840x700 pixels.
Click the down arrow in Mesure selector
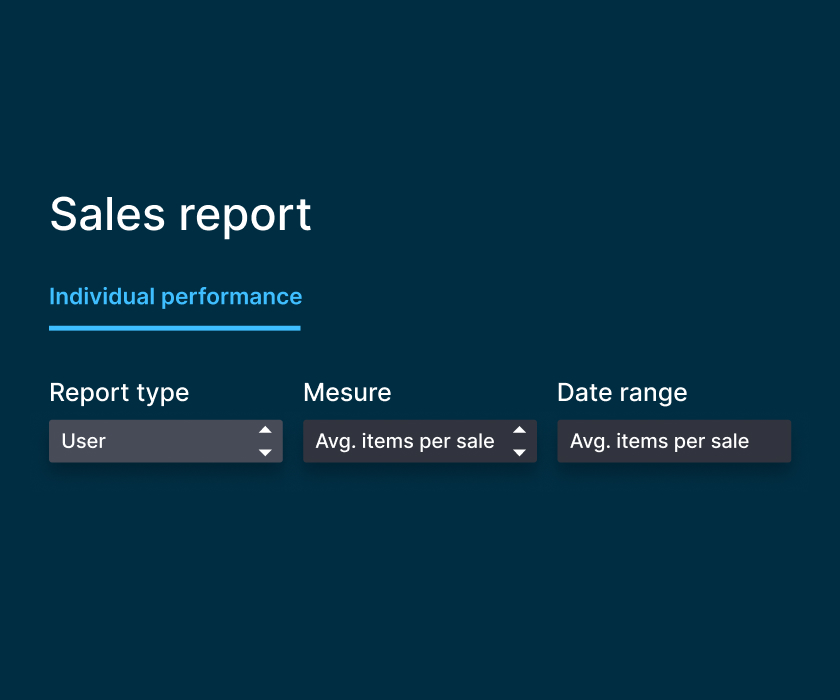[519, 453]
